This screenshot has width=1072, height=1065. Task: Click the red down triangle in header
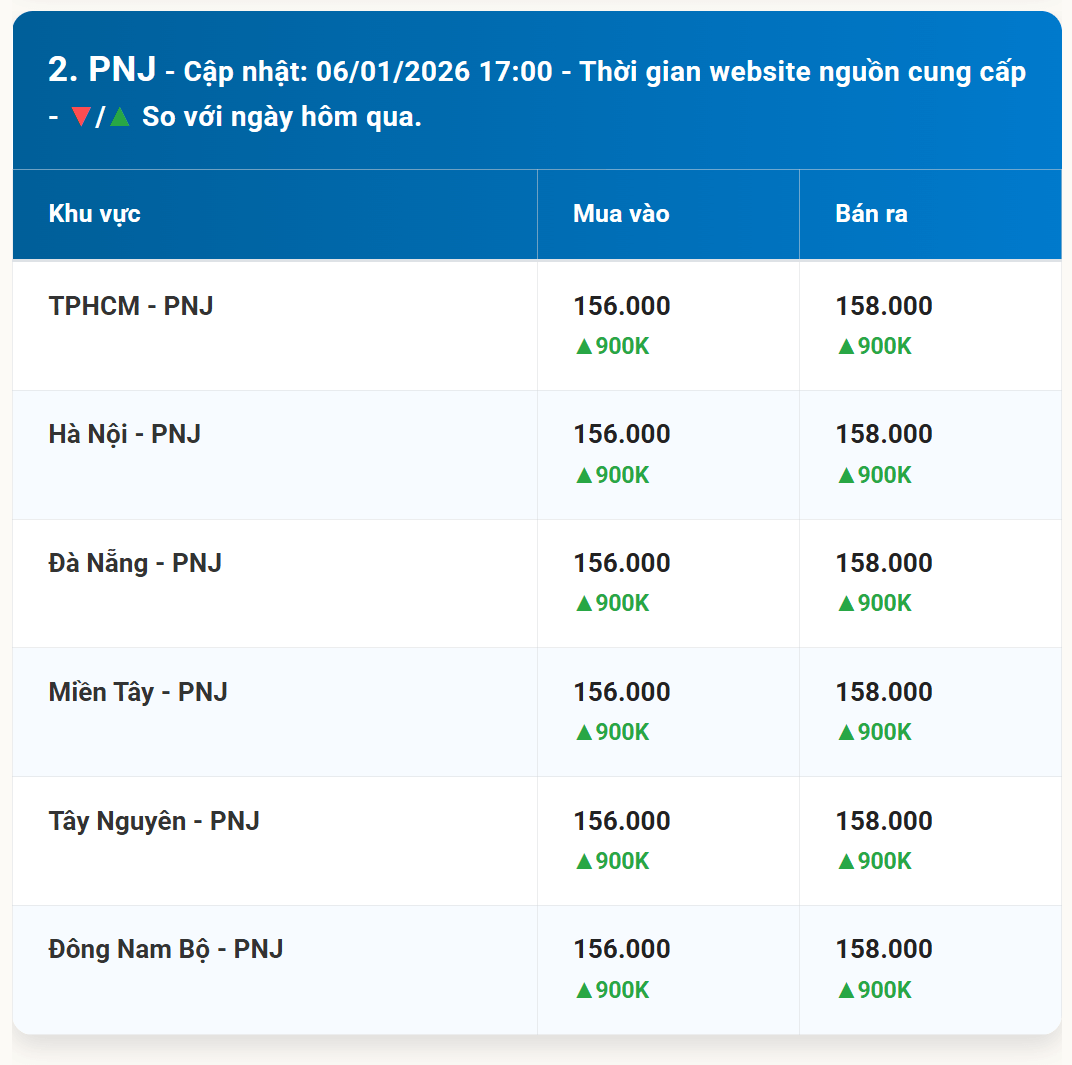(81, 116)
